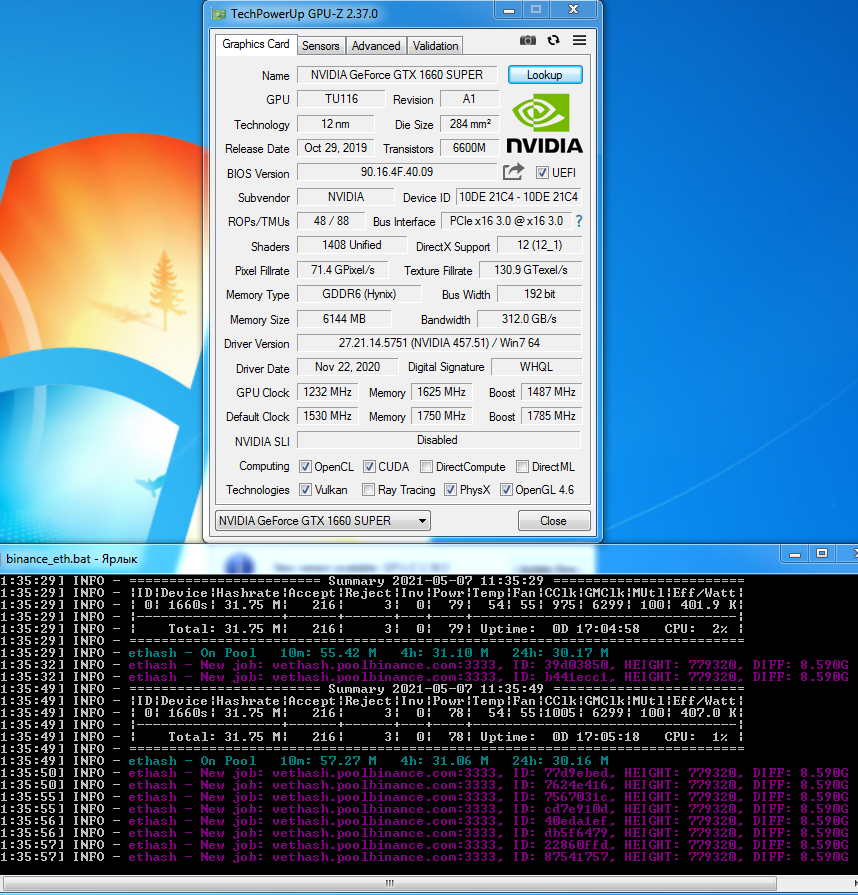Click the NVIDIA logo image
Image resolution: width=858 pixels, height=895 pixels.
[x=544, y=124]
